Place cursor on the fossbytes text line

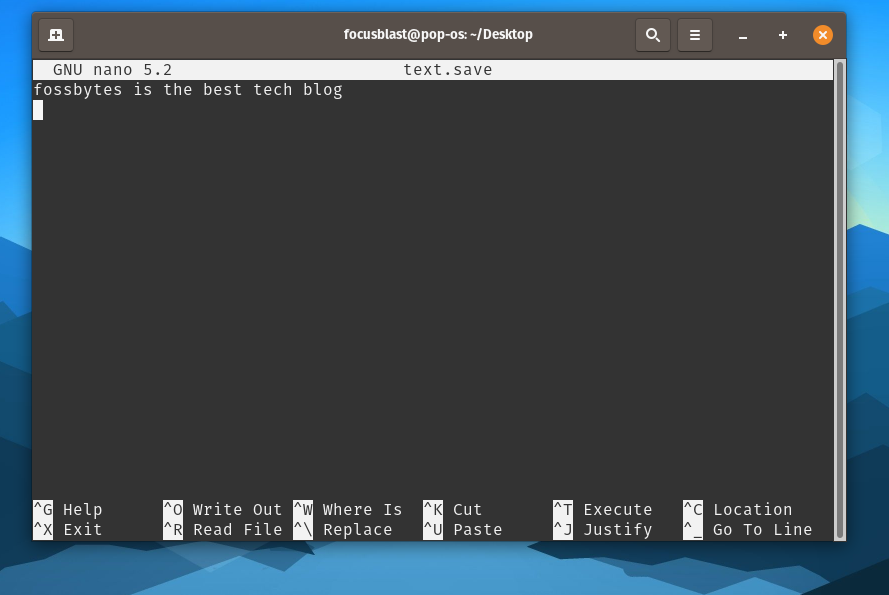click(188, 89)
